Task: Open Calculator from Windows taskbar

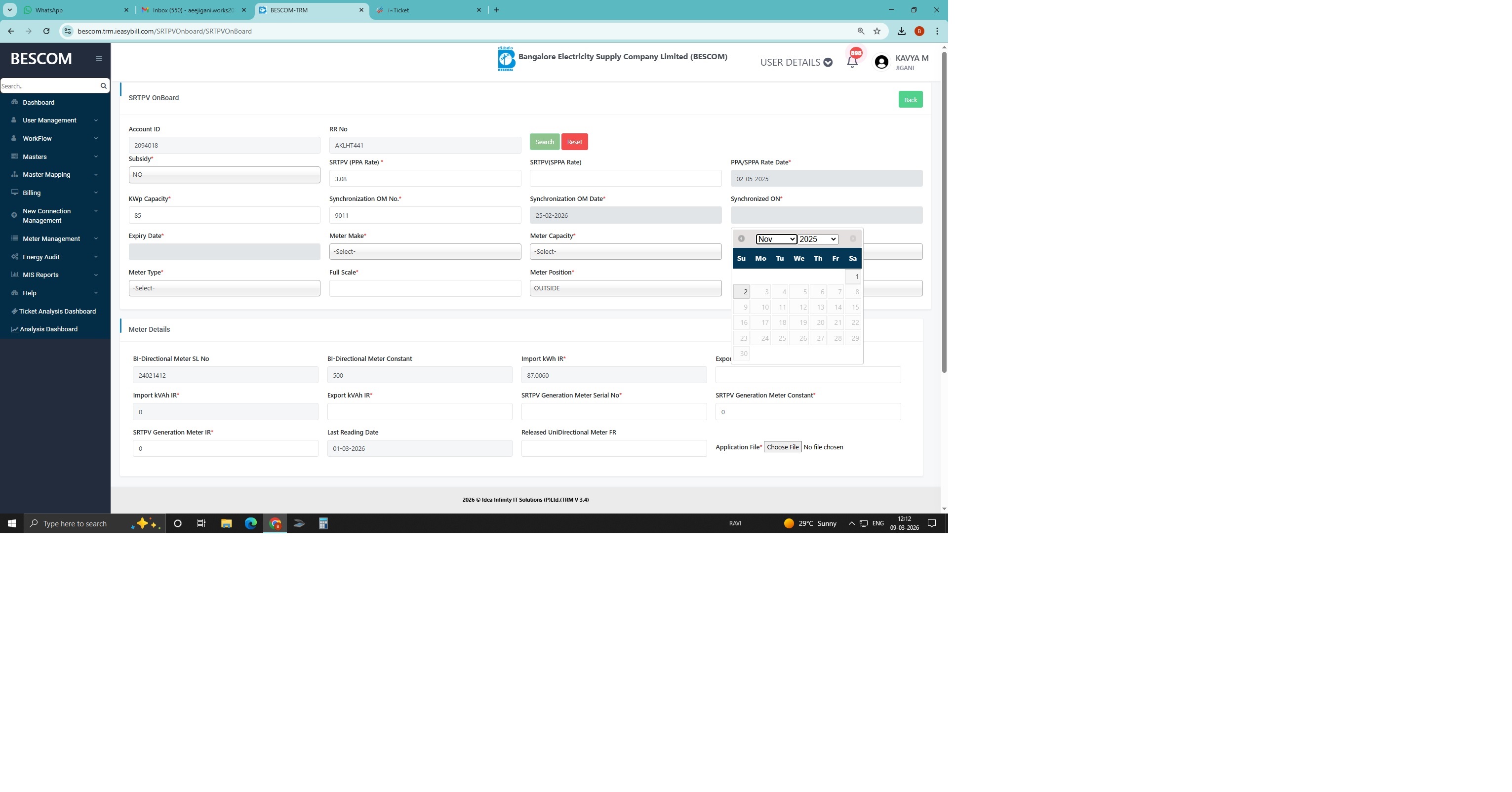Action: coord(323,523)
